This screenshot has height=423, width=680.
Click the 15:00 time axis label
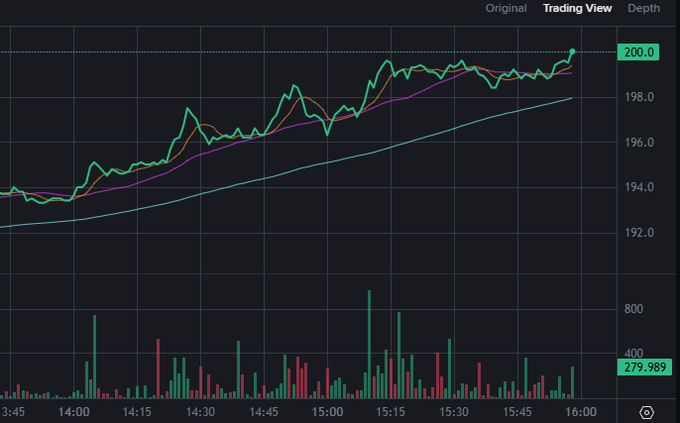(327, 412)
